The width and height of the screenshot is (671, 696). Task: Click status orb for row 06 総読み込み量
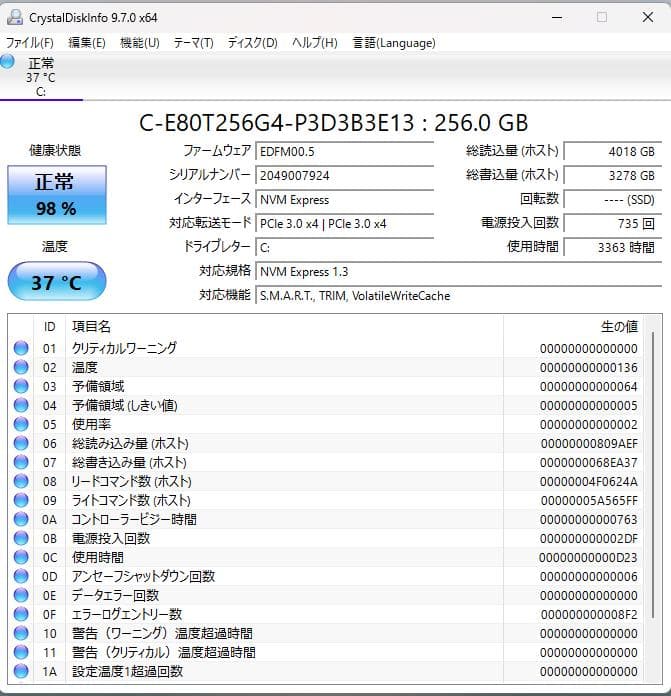click(21, 443)
